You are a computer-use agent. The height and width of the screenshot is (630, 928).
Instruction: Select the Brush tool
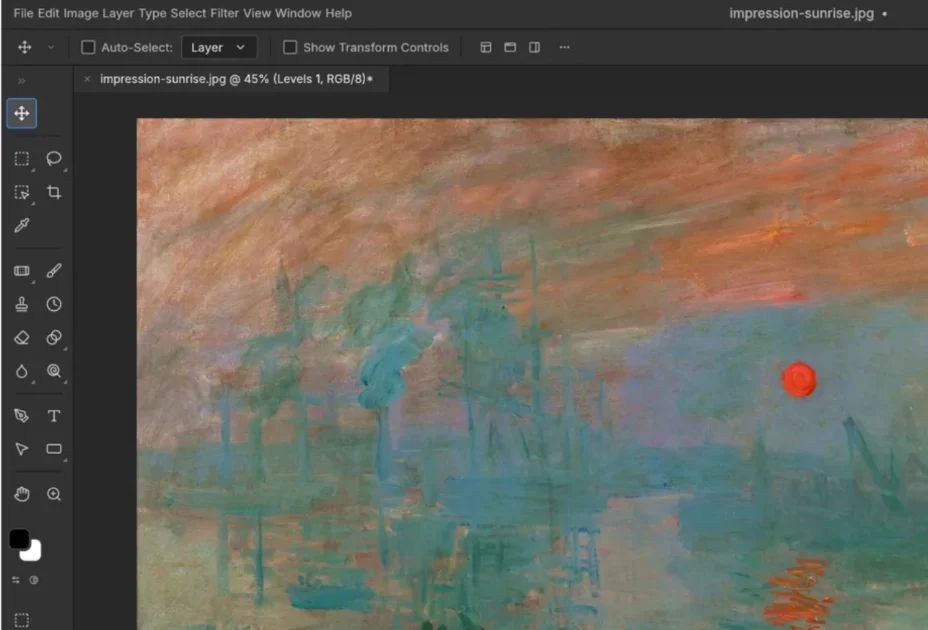click(54, 271)
